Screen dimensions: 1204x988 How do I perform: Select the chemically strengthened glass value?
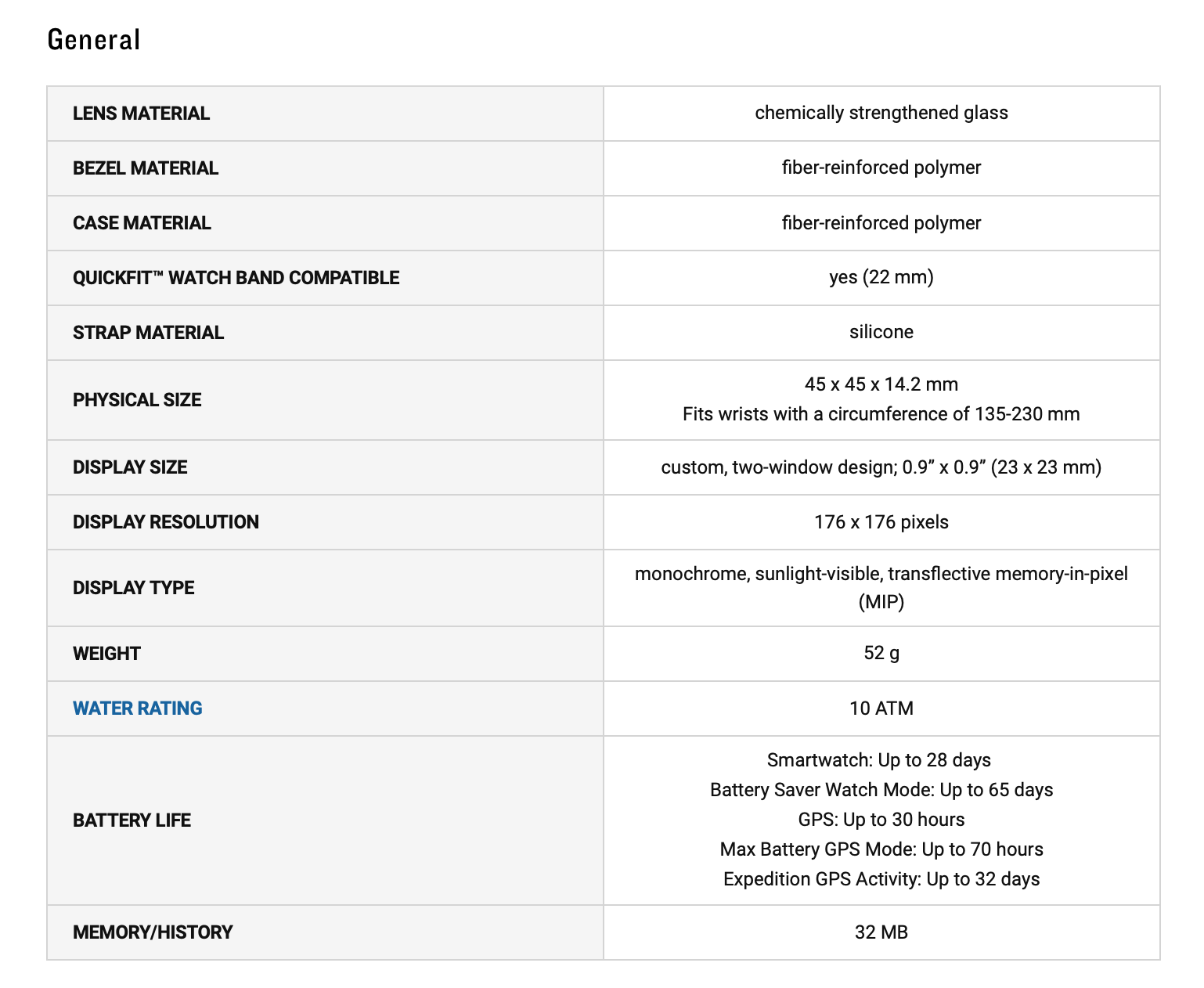881,113
